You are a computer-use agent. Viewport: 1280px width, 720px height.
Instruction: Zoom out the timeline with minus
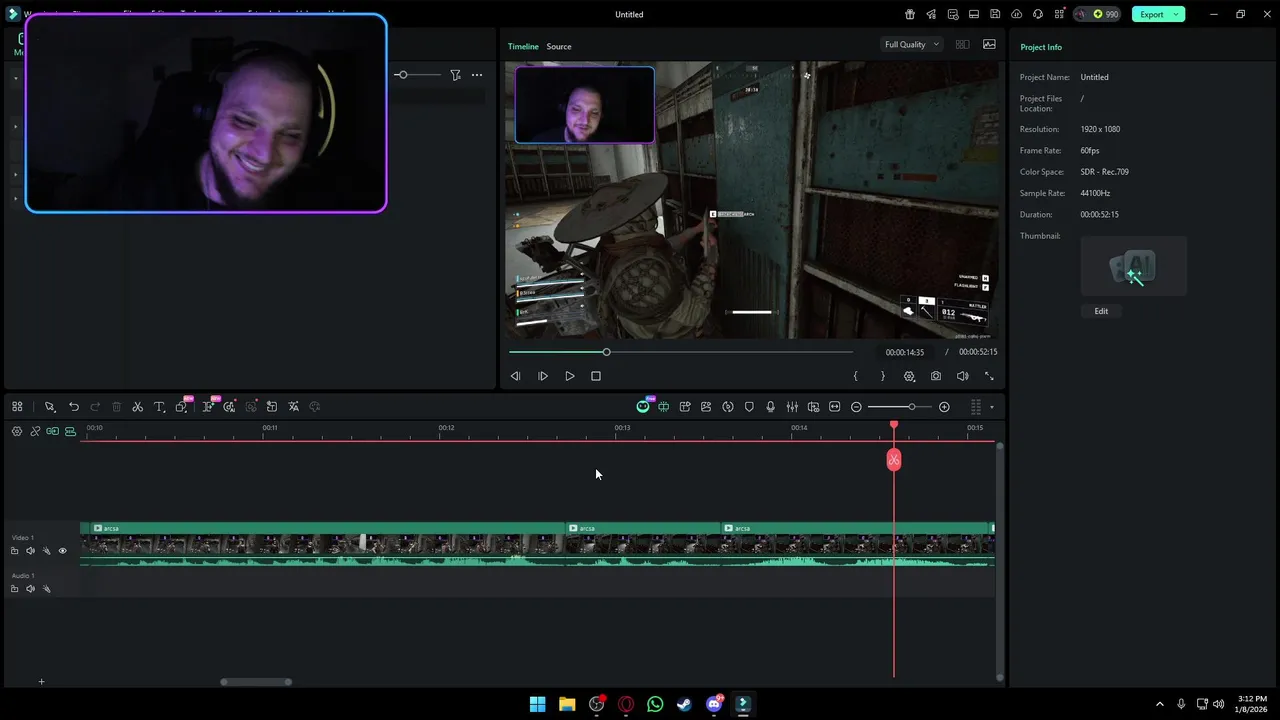coord(856,407)
